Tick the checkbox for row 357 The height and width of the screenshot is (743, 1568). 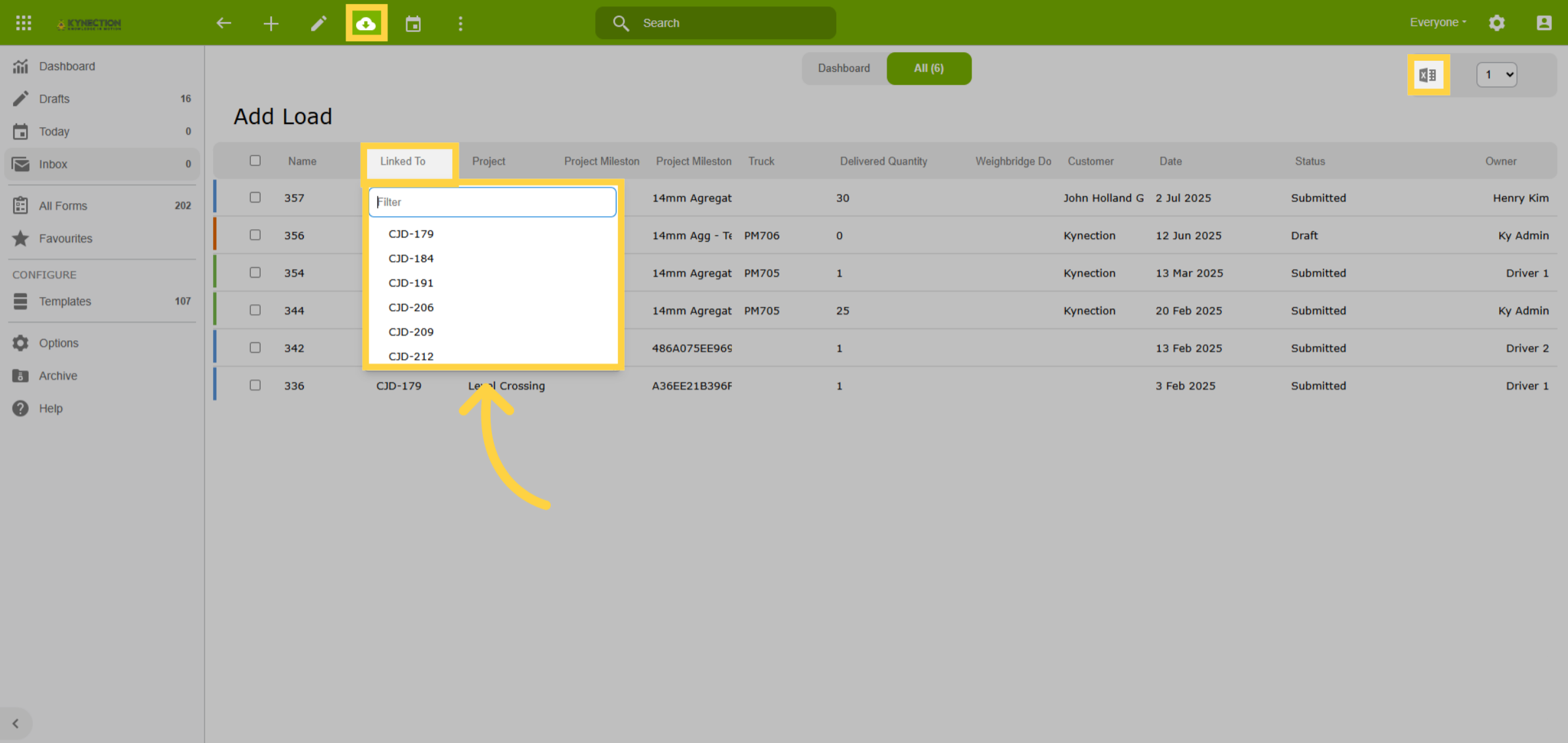tap(255, 197)
